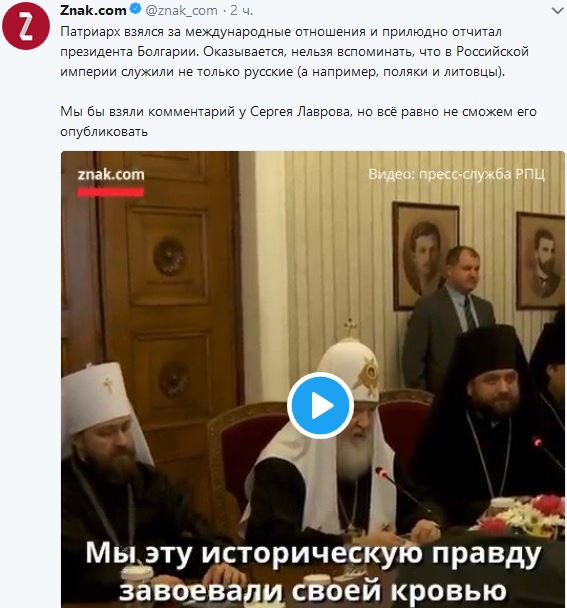Expand the tweet options chevron
The image size is (567, 608).
point(557,11)
